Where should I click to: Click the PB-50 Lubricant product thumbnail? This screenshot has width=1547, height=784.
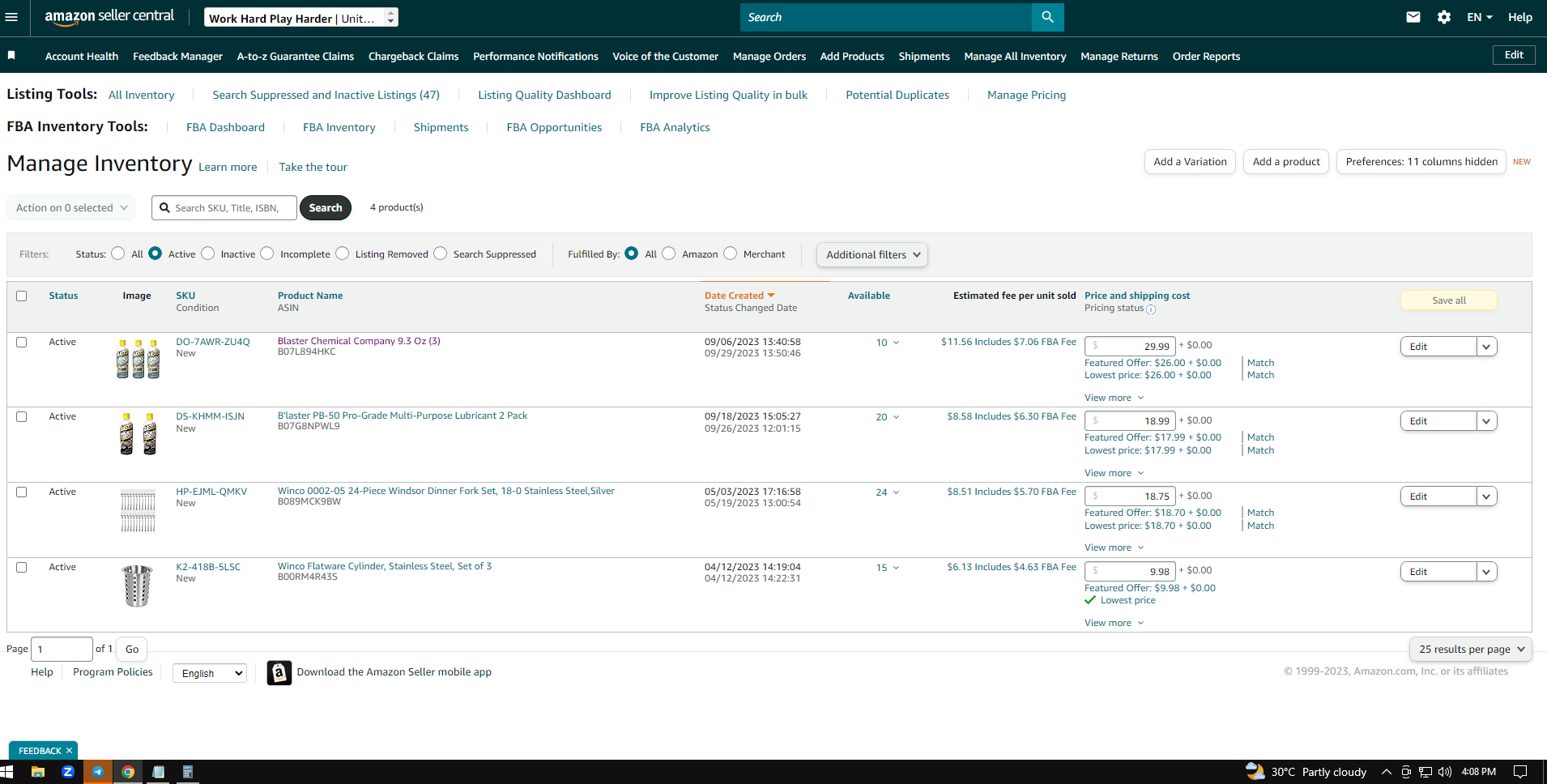point(139,434)
